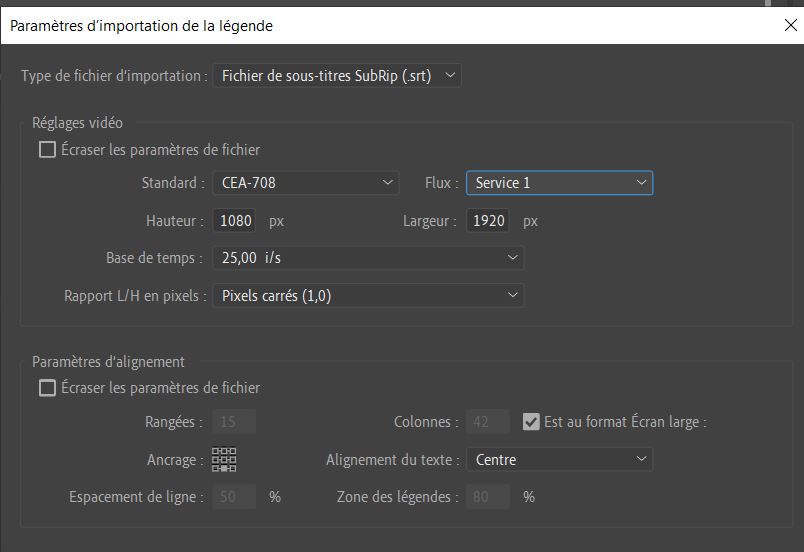Expand the text alignment Centre dropdown

[559, 460]
